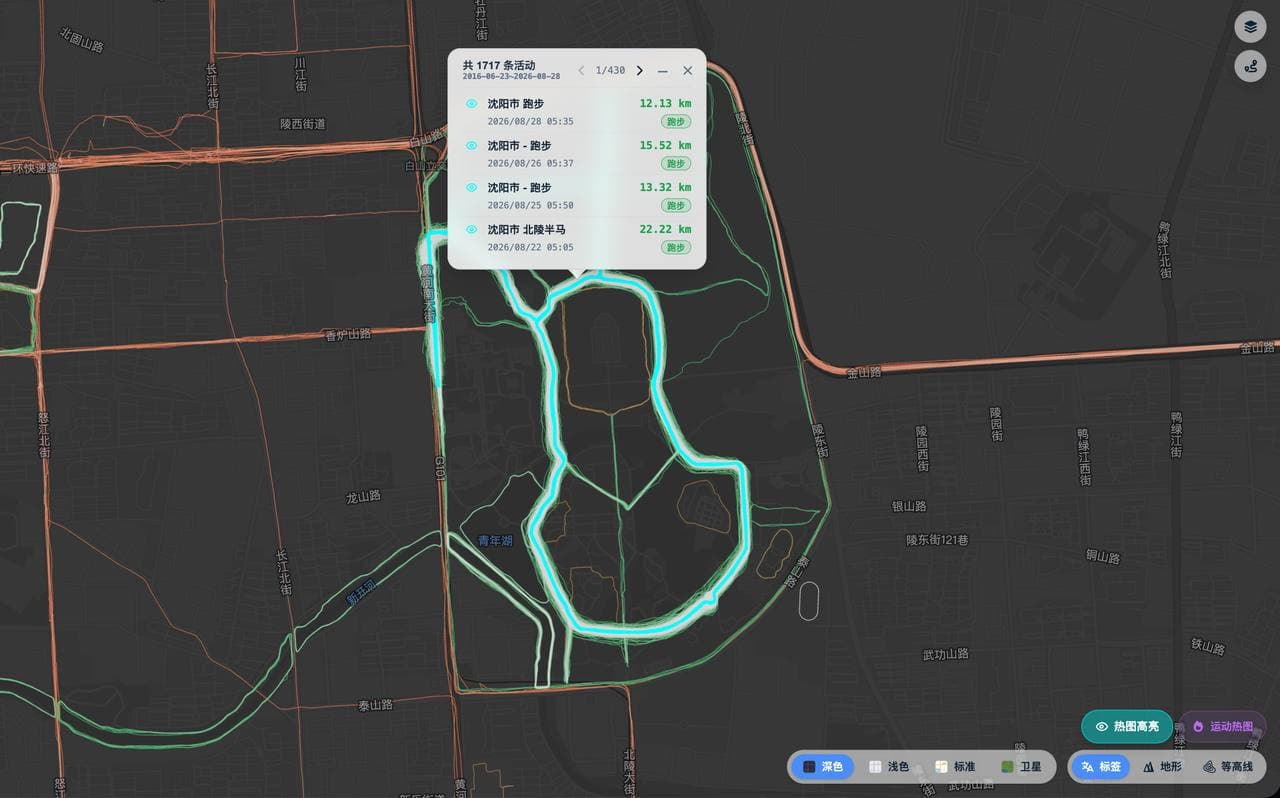Toggle the 热图高亮 heatmap highlight
The width and height of the screenshot is (1280, 798).
click(x=1127, y=726)
